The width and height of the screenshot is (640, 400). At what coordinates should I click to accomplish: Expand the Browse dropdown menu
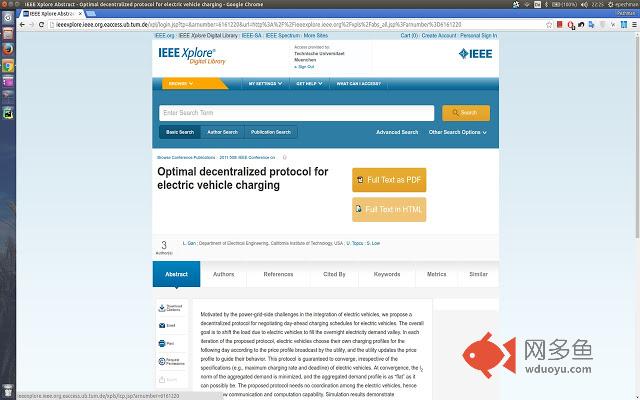pyautogui.click(x=180, y=83)
